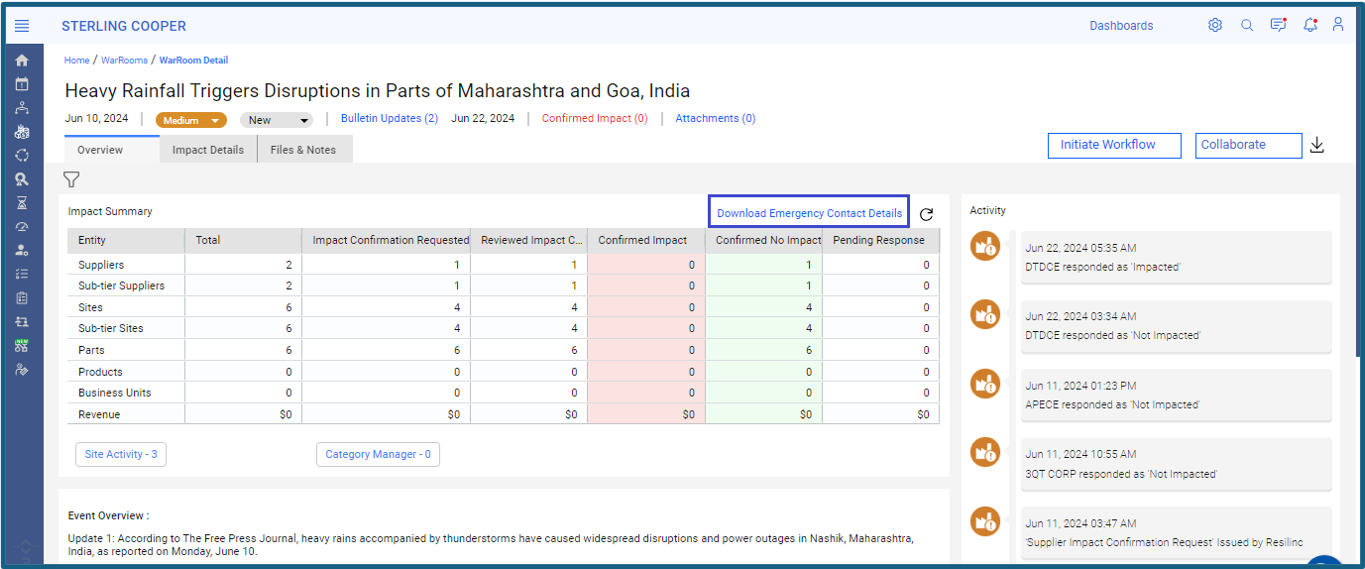Open the checklist icon in sidebar
Image resolution: width=1365 pixels, height=569 pixels.
click(x=22, y=274)
